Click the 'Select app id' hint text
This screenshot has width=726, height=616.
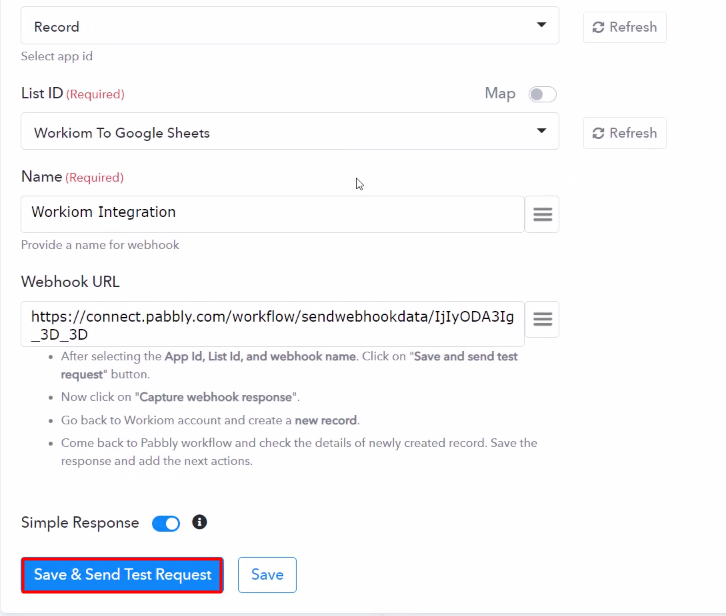[x=57, y=57]
